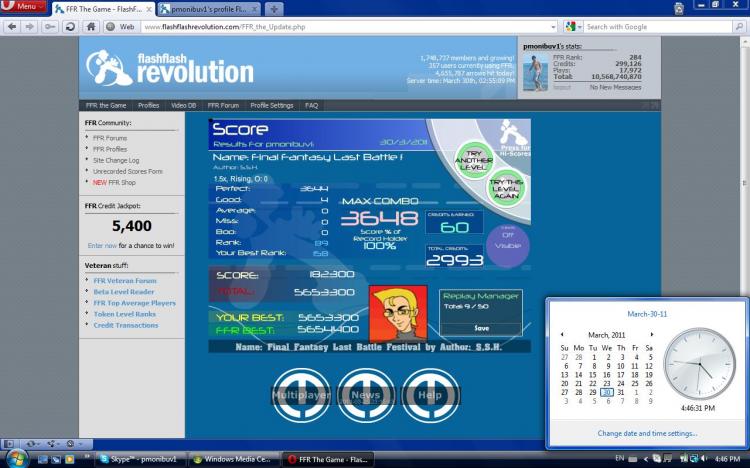The height and width of the screenshot is (468, 750).
Task: Click the analog clock face
Action: (x=699, y=364)
